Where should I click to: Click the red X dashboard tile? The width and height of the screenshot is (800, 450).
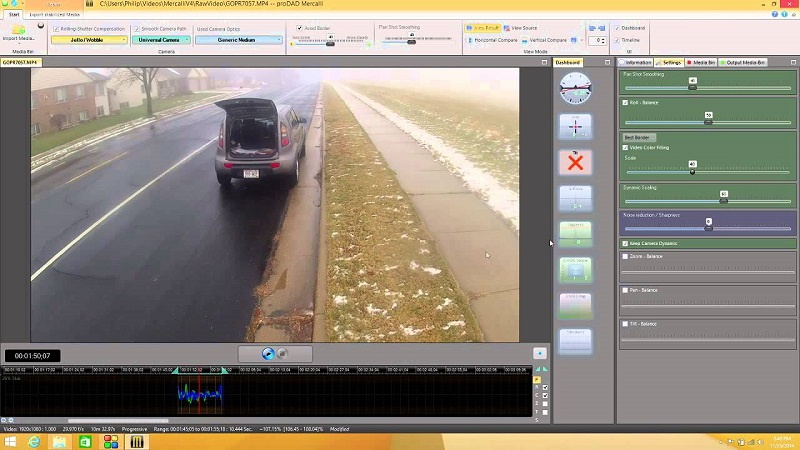574,162
